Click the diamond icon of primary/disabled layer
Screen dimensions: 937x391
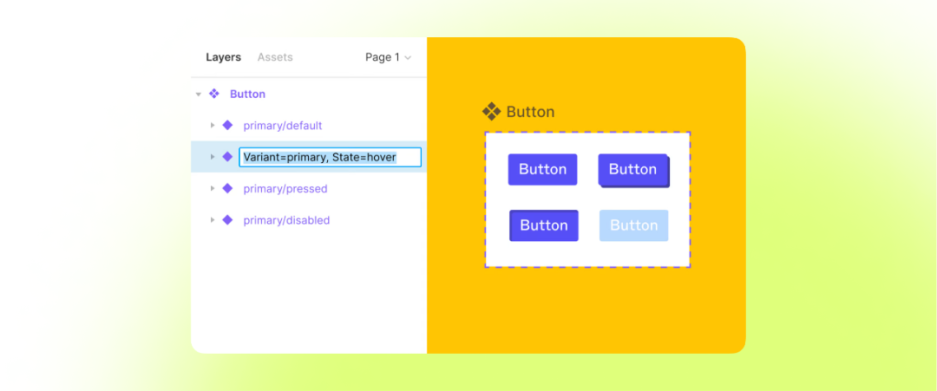(227, 220)
